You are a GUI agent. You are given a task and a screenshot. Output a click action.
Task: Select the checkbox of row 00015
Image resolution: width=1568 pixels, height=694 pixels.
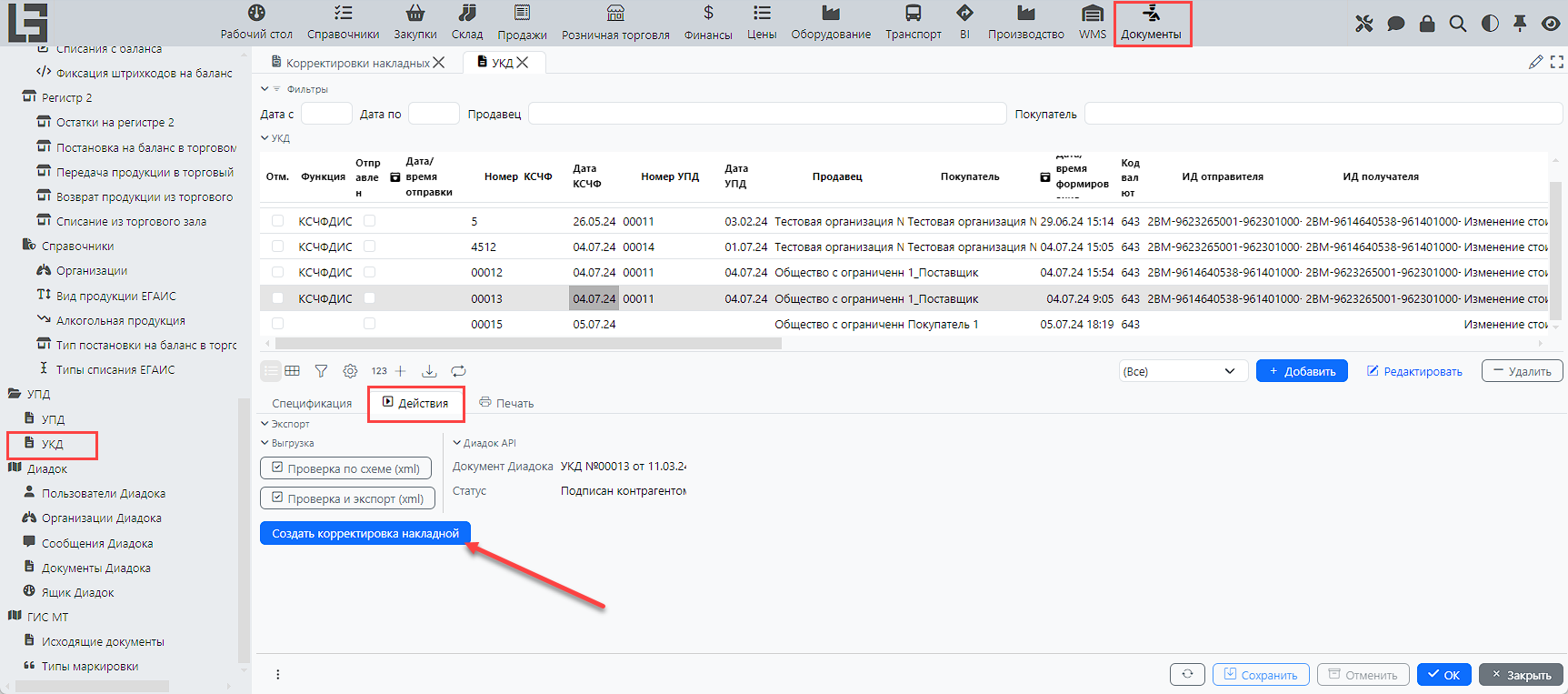[x=278, y=324]
